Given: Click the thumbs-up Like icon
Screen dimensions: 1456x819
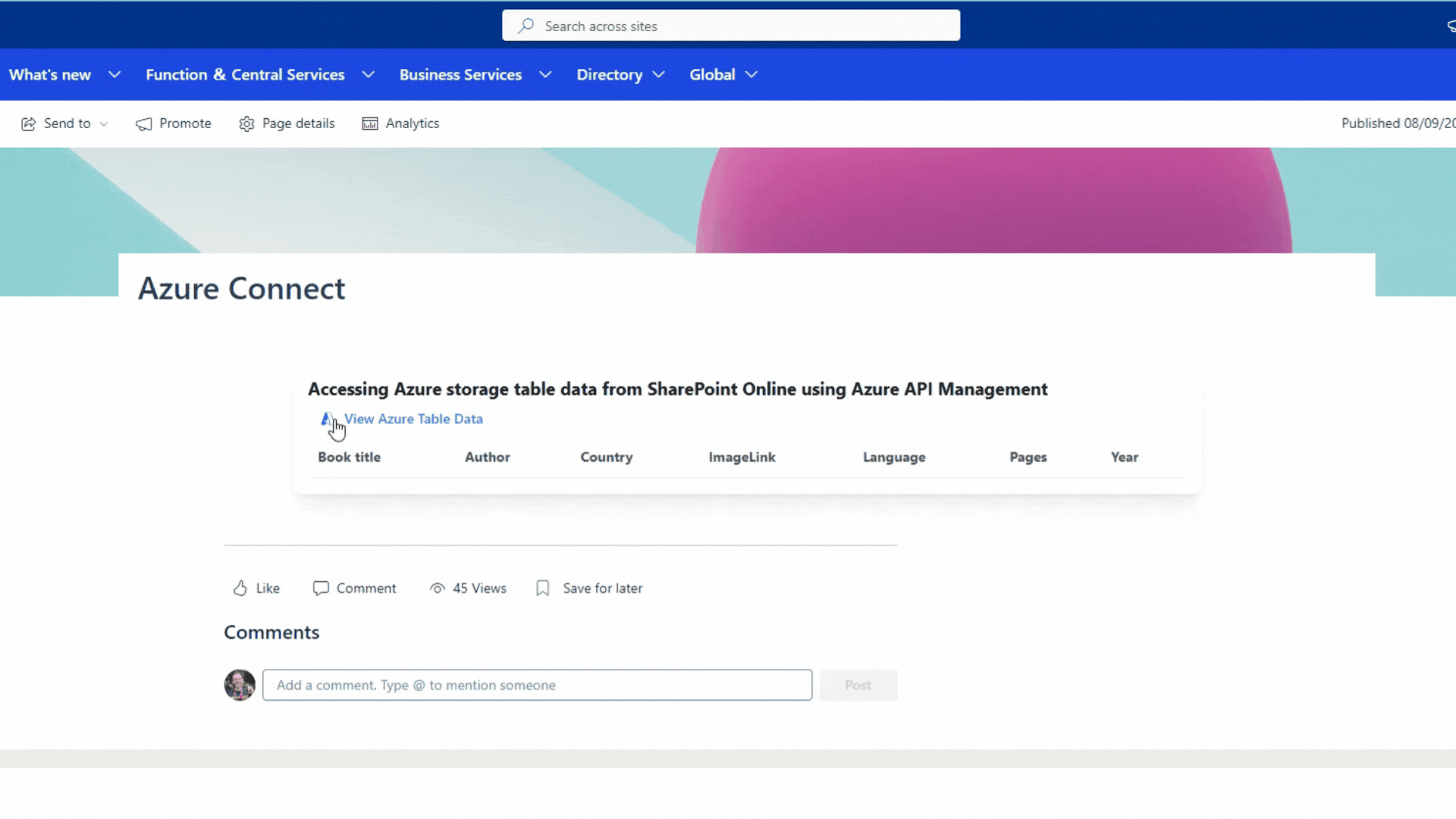Looking at the screenshot, I should (240, 588).
